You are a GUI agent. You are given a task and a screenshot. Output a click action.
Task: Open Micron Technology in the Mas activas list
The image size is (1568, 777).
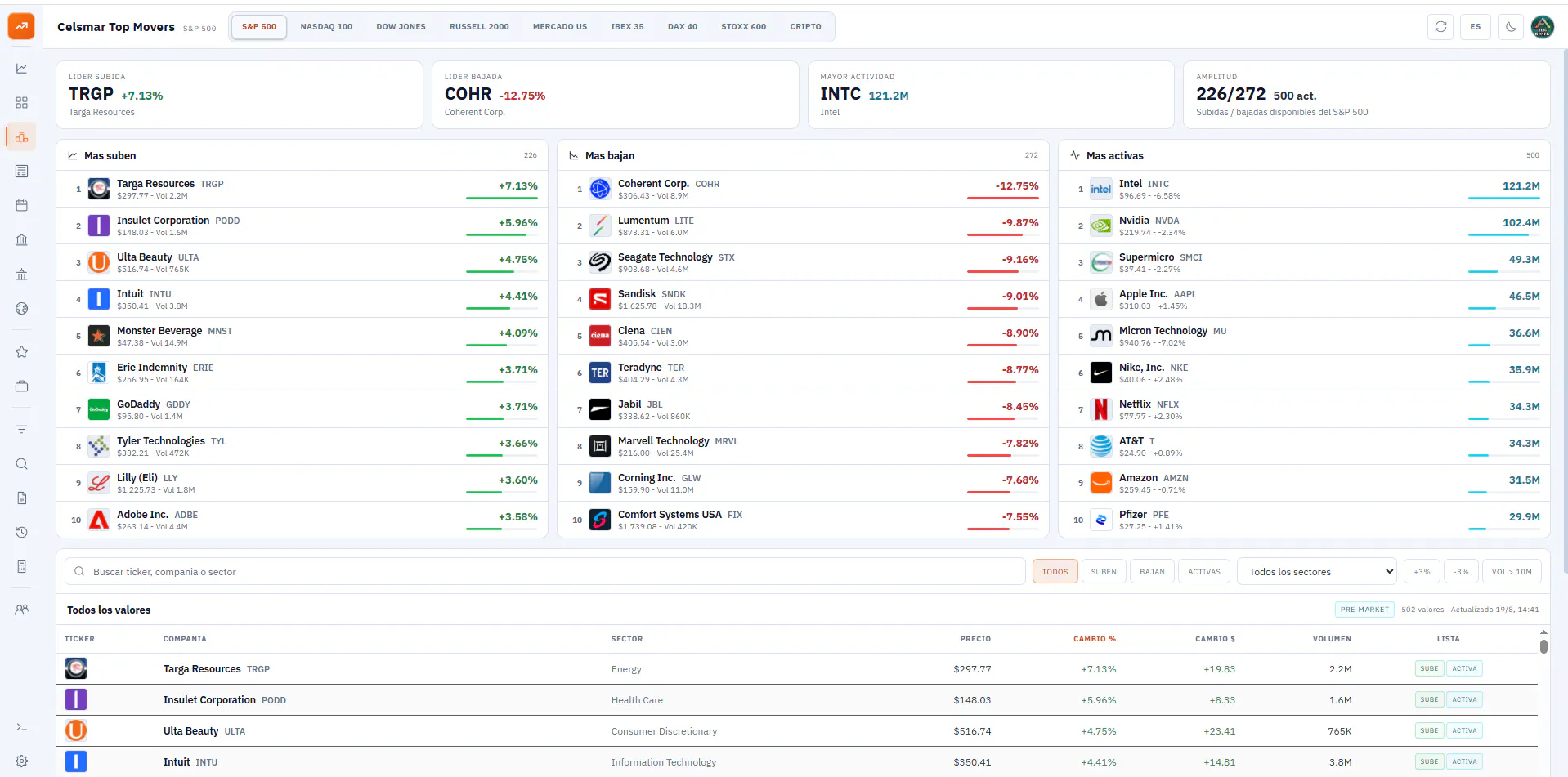1304,336
